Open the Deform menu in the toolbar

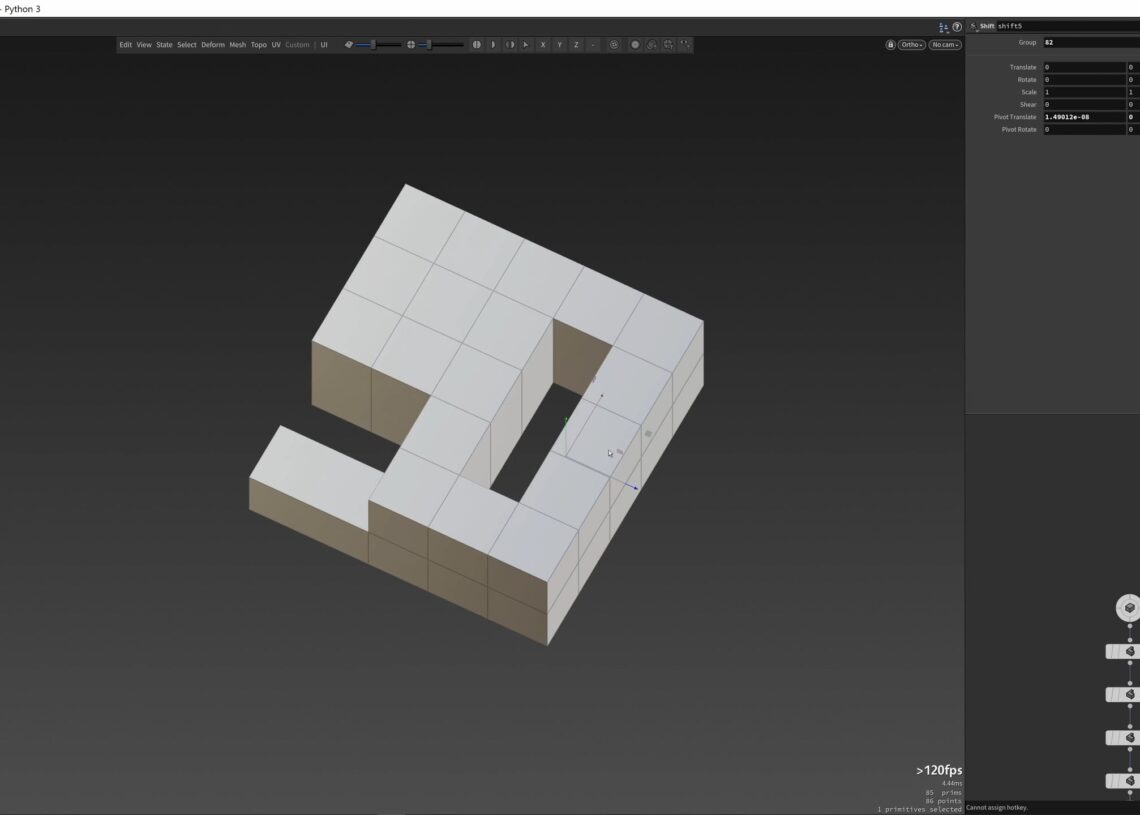(212, 44)
